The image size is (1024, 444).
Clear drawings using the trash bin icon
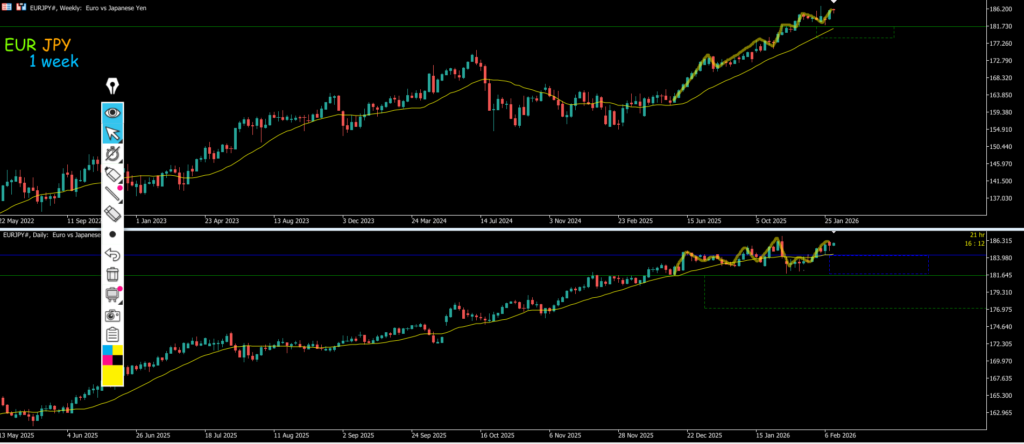[113, 274]
